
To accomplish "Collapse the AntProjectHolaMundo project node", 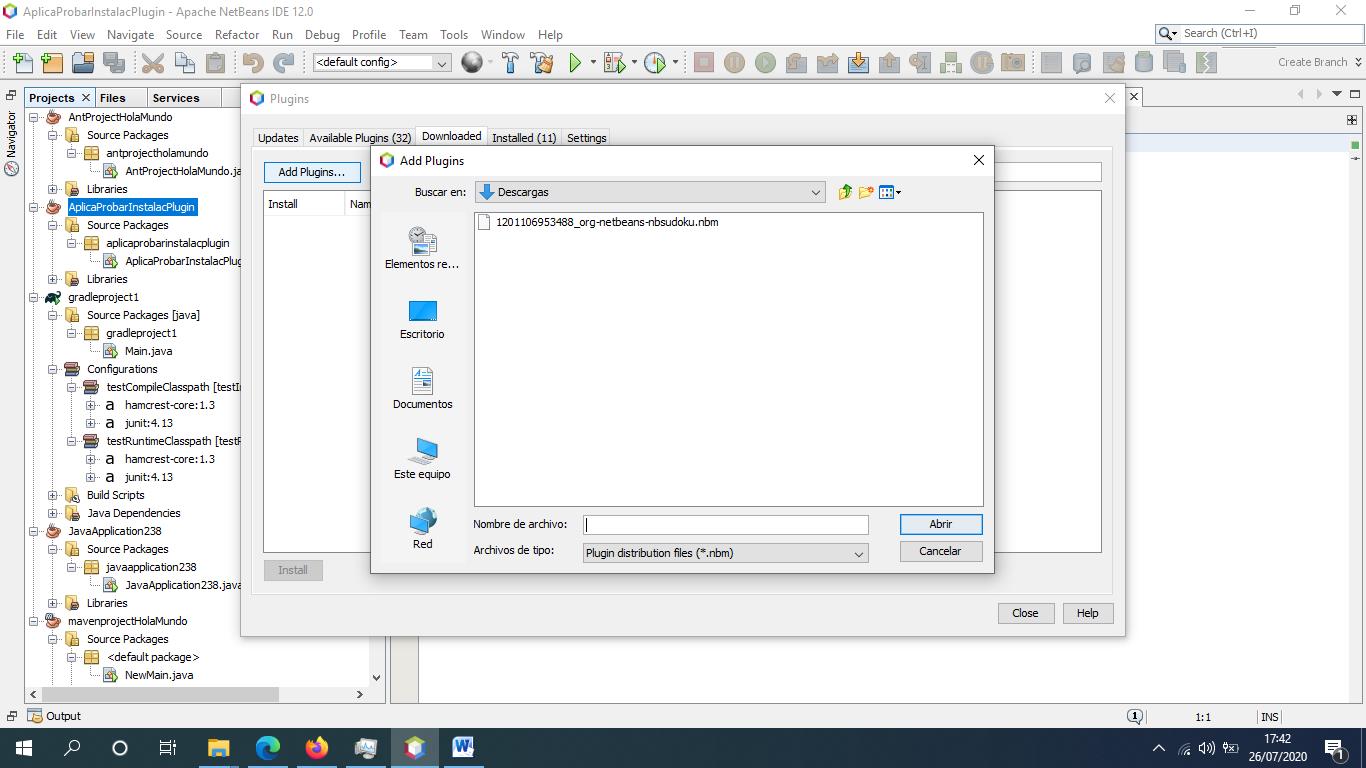I will pyautogui.click(x=34, y=117).
